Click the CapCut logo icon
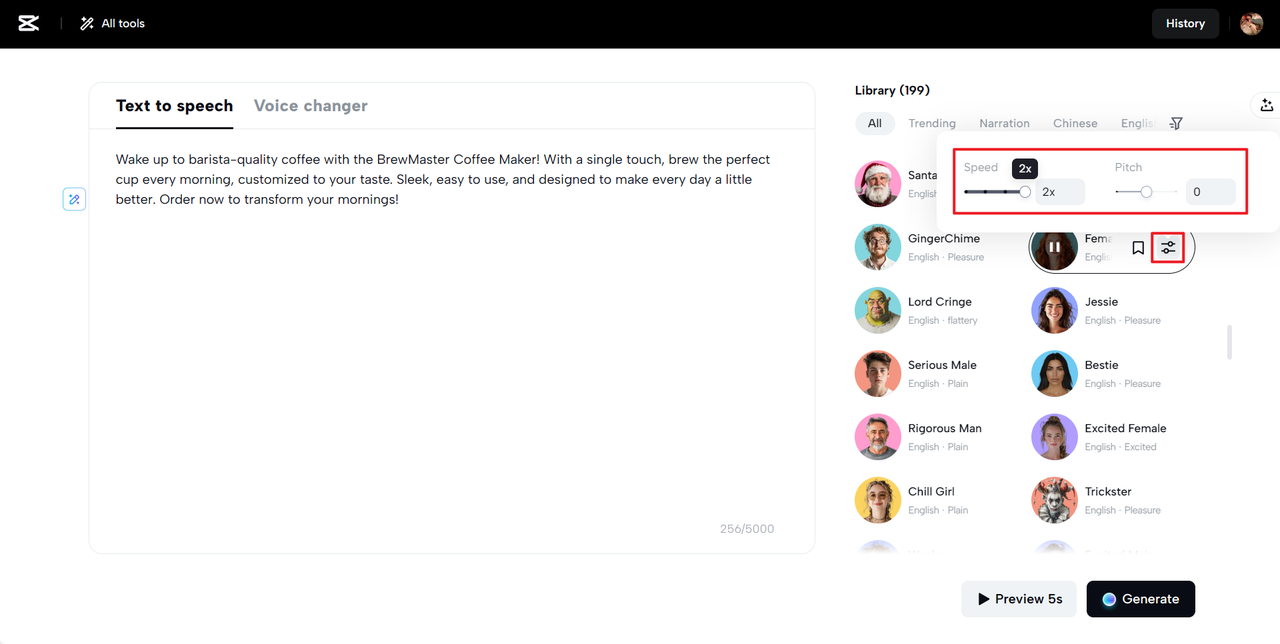Viewport: 1280px width, 644px height. (29, 23)
